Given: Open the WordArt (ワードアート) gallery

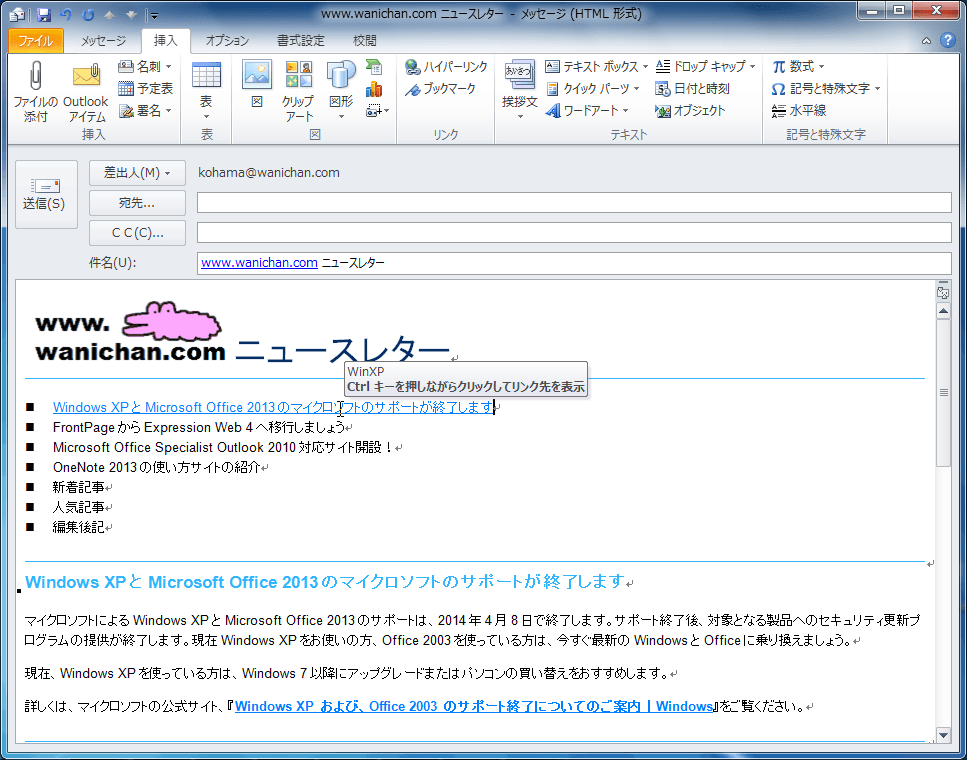Looking at the screenshot, I should click(x=587, y=111).
